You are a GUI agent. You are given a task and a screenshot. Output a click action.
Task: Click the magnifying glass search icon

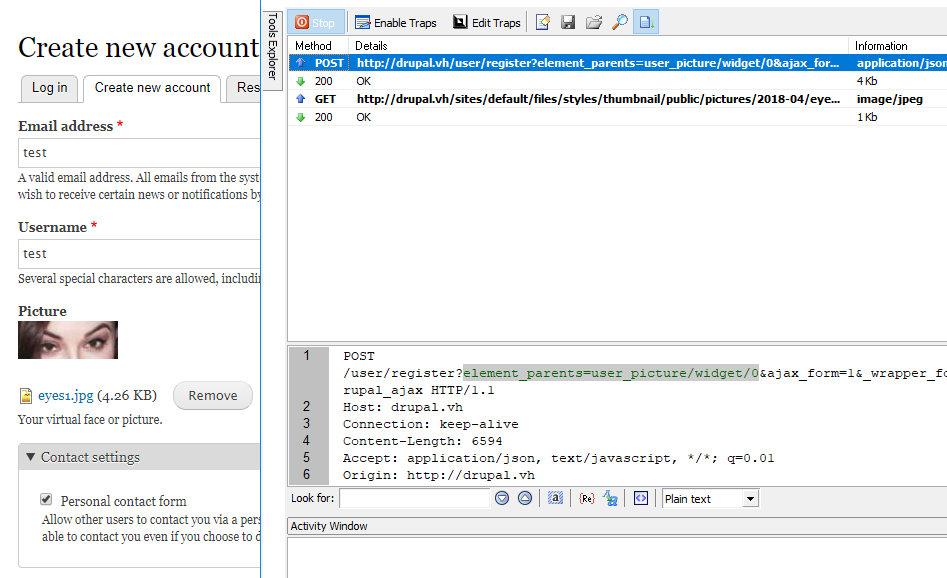pyautogui.click(x=620, y=22)
